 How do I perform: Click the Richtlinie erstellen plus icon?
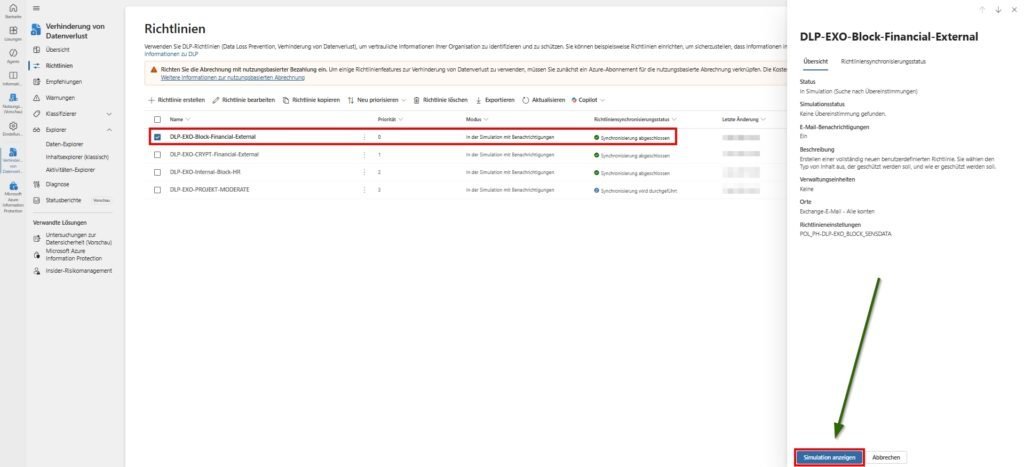coord(151,101)
